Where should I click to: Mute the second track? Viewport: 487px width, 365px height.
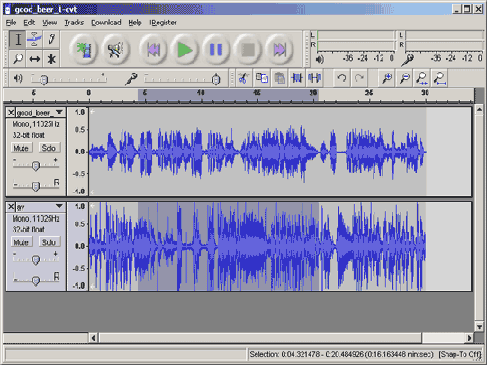click(21, 242)
